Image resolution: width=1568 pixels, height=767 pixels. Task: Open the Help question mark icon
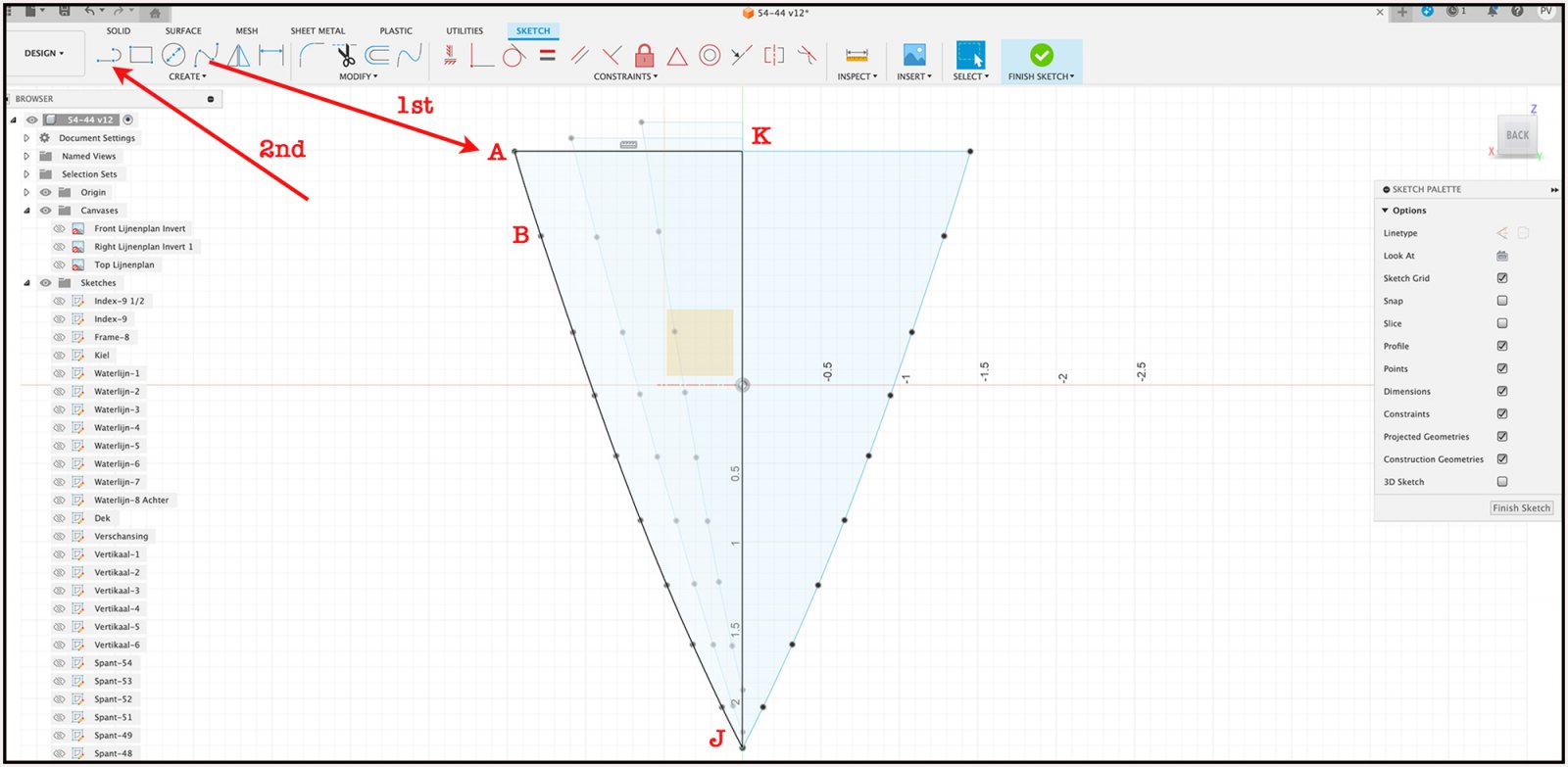click(1517, 11)
